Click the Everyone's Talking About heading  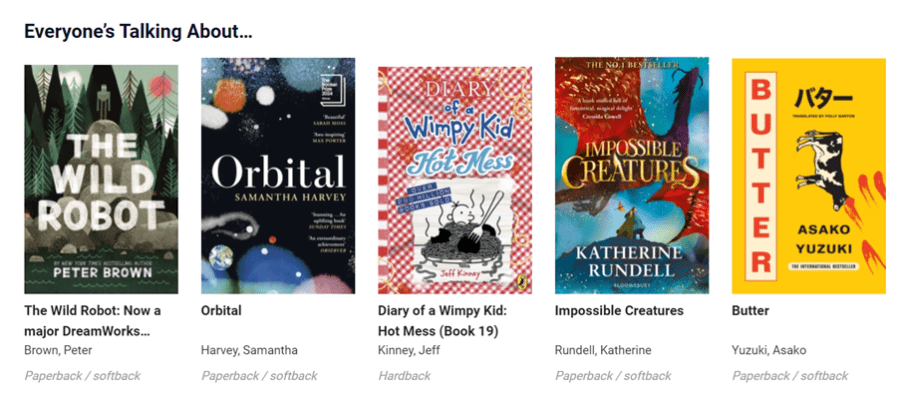(x=138, y=32)
